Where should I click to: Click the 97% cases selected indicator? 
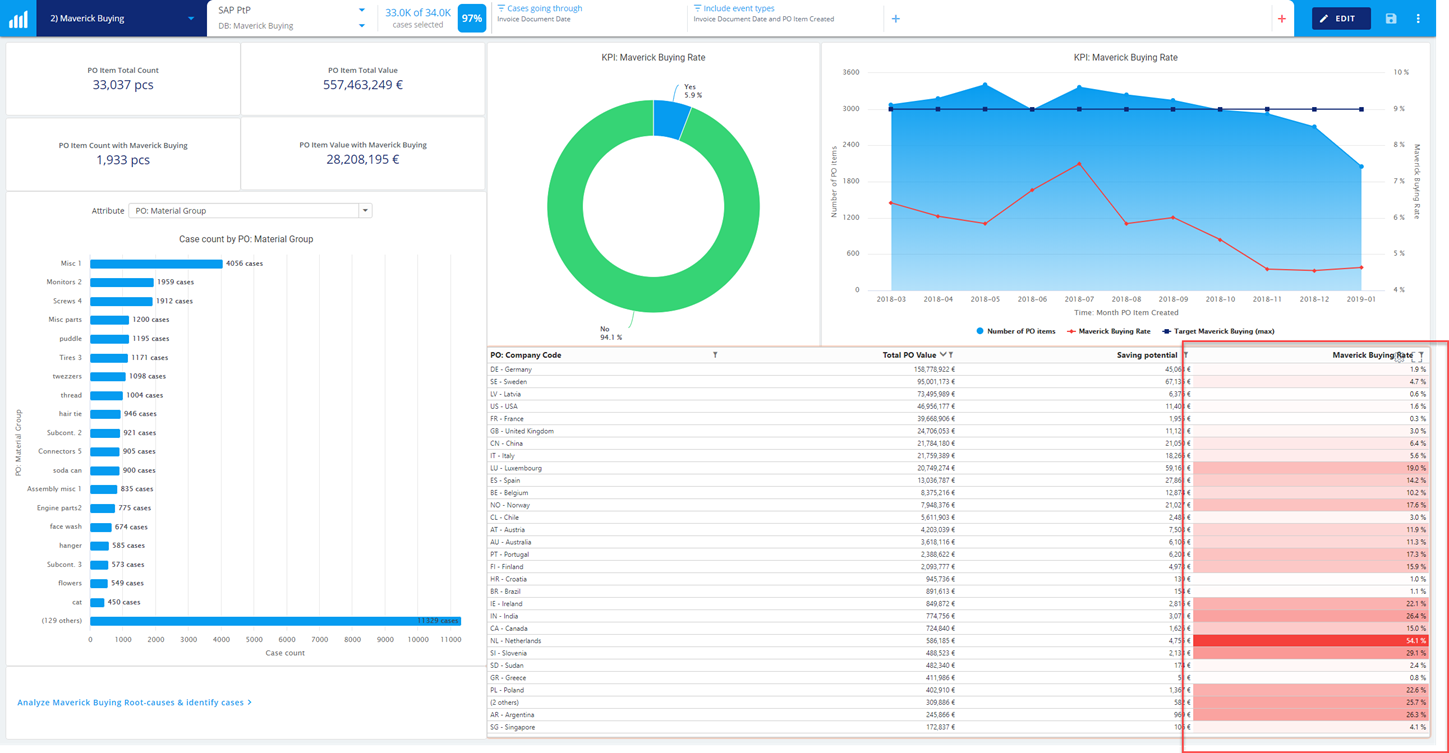tap(471, 18)
